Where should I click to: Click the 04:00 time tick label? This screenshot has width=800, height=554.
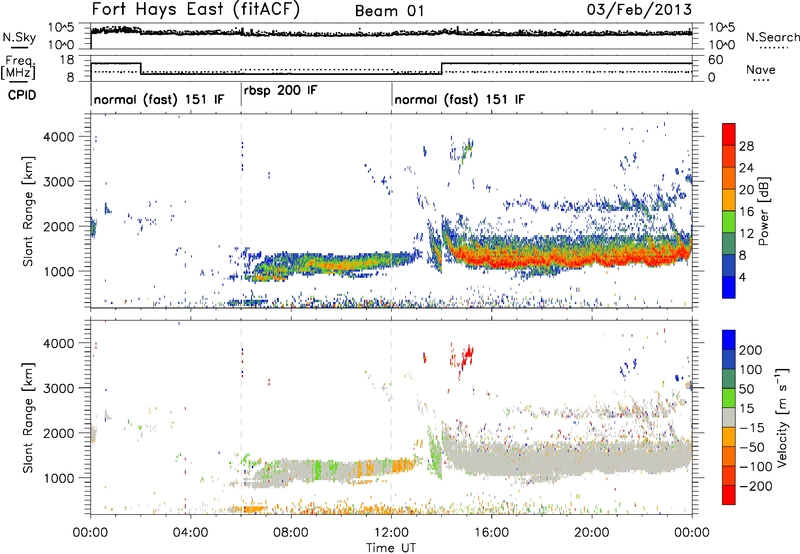190,533
